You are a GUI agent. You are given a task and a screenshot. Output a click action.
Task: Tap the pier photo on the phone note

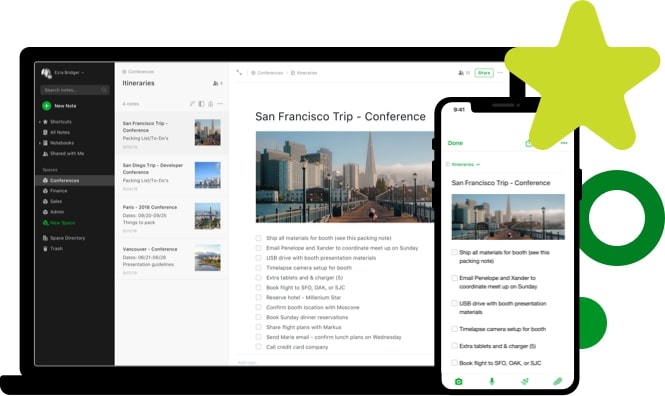[x=508, y=217]
